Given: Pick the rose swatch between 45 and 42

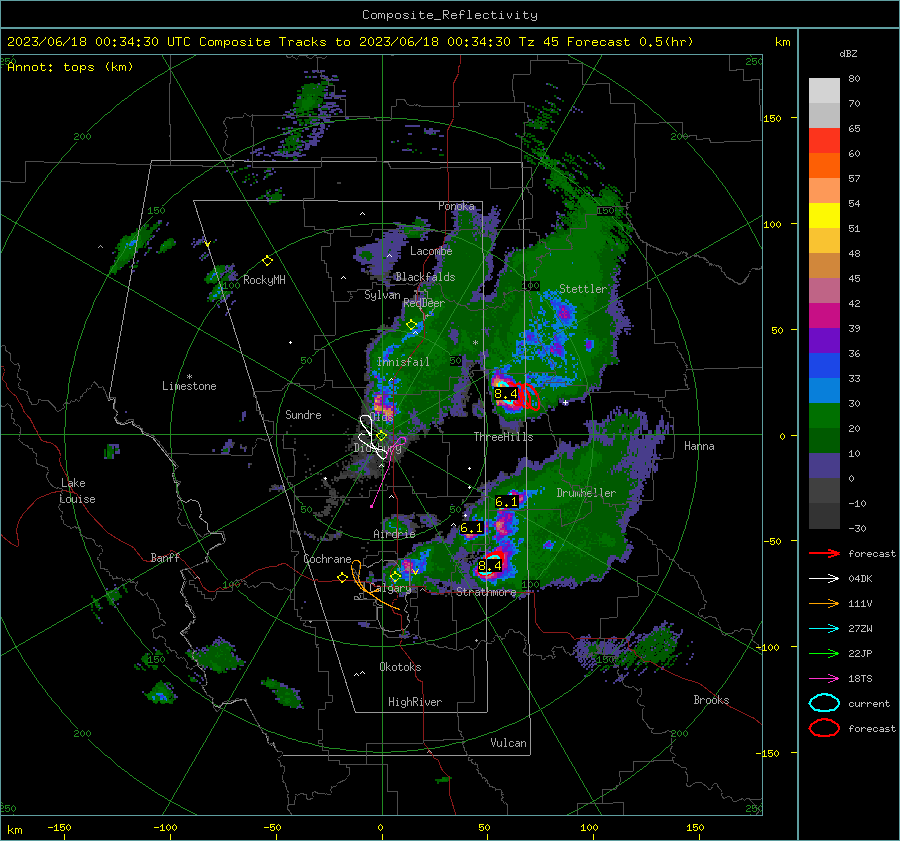Looking at the screenshot, I should (824, 290).
